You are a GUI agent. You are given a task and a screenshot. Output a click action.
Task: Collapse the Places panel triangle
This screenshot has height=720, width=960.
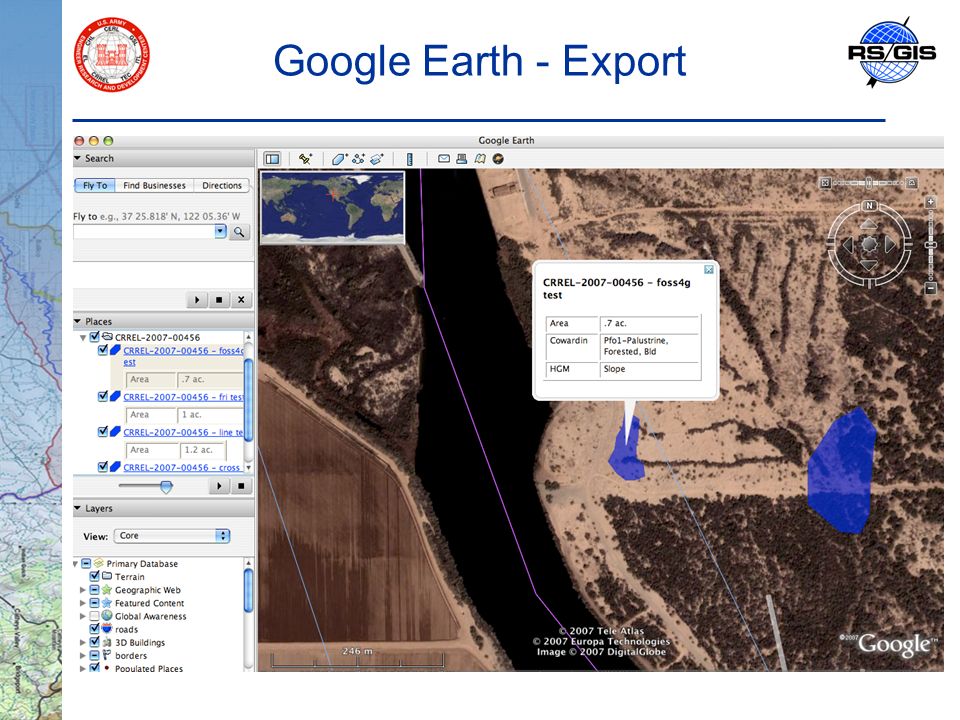(78, 321)
